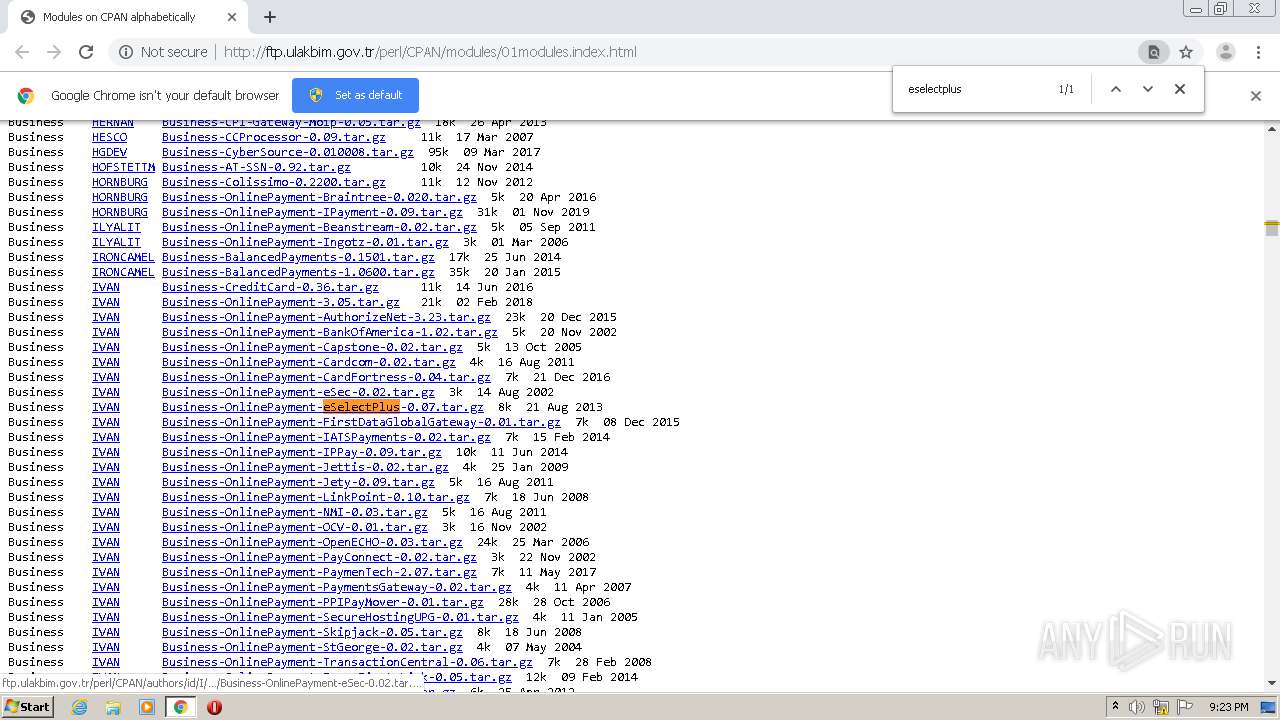Screen dimensions: 1280x720
Task: Reload the current page
Action: (86, 52)
